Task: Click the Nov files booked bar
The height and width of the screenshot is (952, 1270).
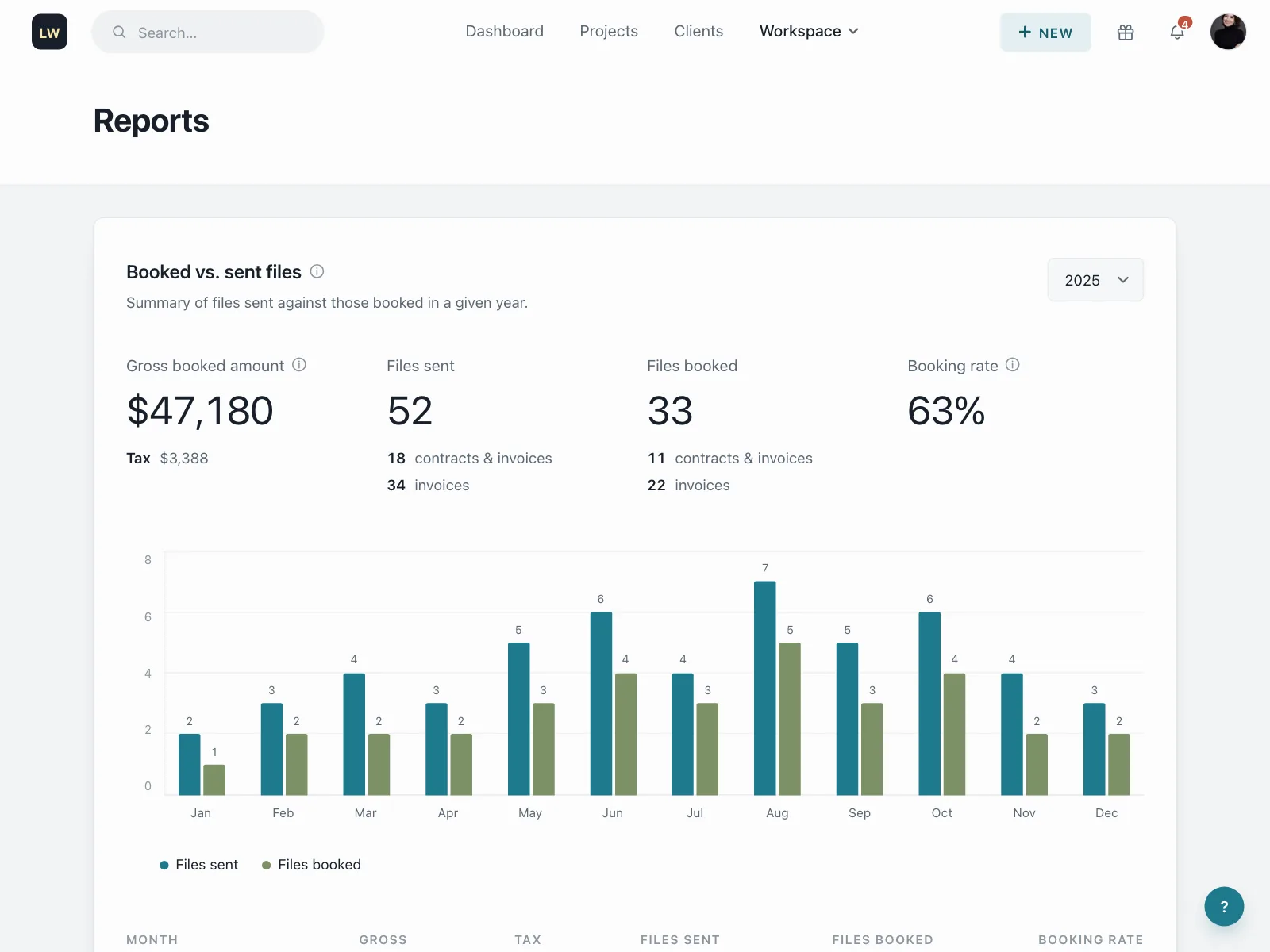Action: coord(1037,764)
